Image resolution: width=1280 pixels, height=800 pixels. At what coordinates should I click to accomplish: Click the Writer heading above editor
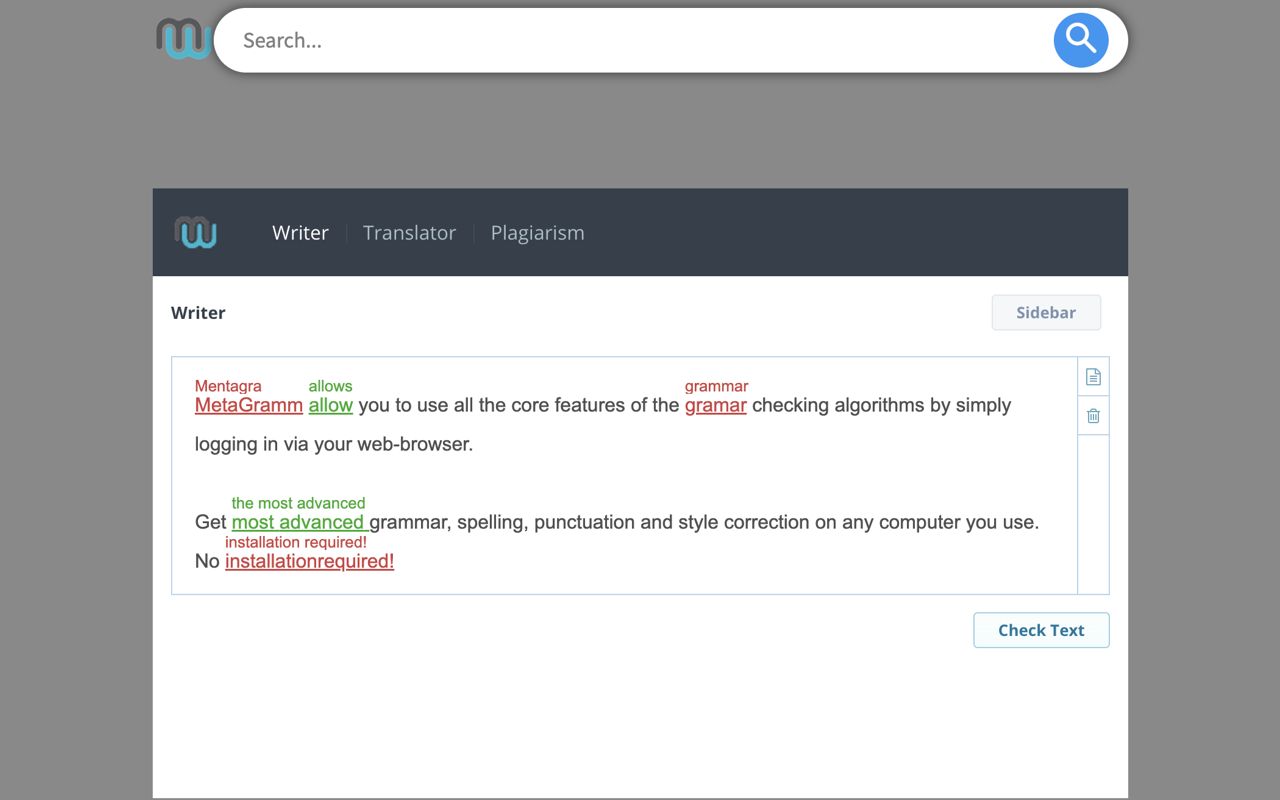pos(198,312)
